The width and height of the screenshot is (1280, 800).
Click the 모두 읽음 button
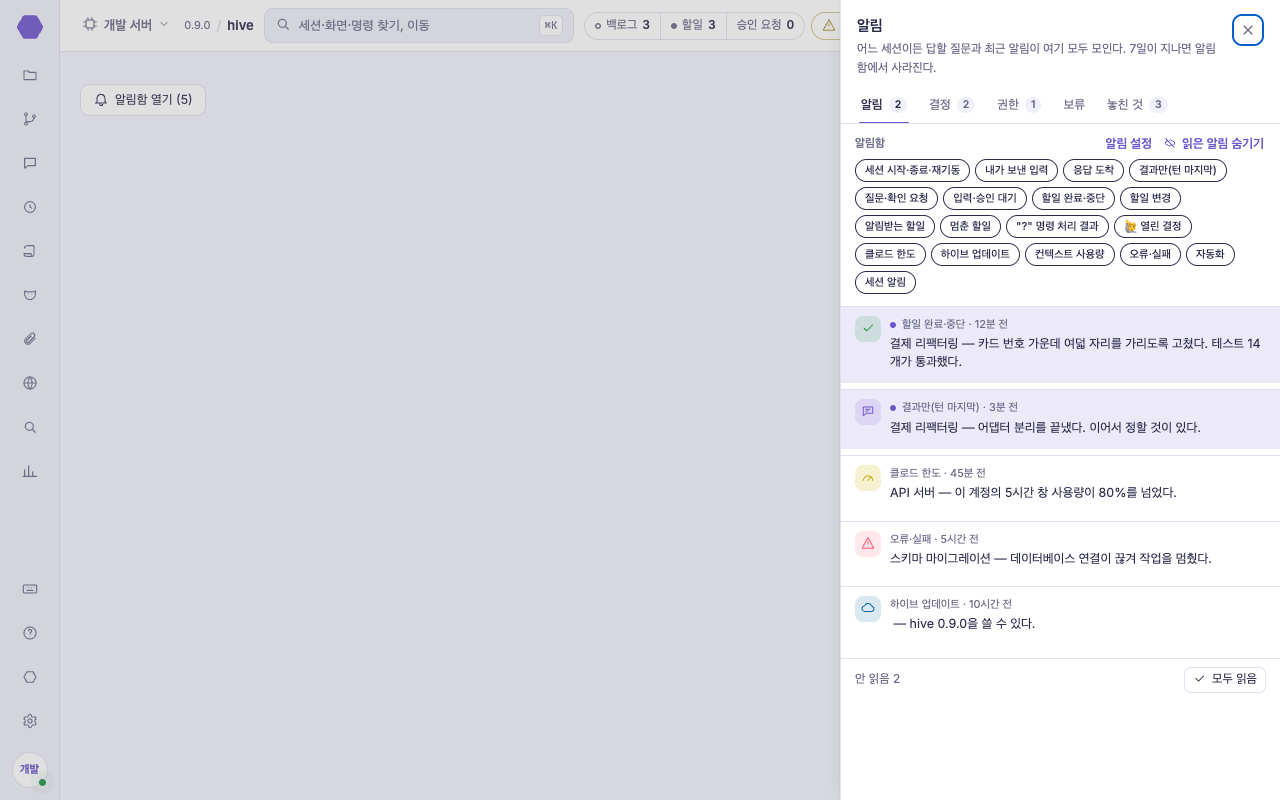pyautogui.click(x=1225, y=679)
